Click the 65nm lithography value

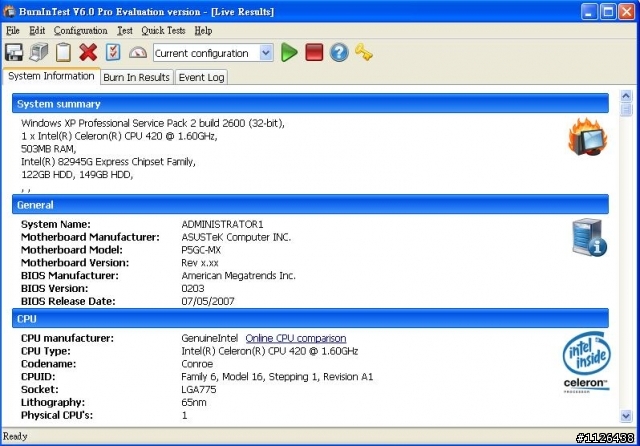[194, 402]
